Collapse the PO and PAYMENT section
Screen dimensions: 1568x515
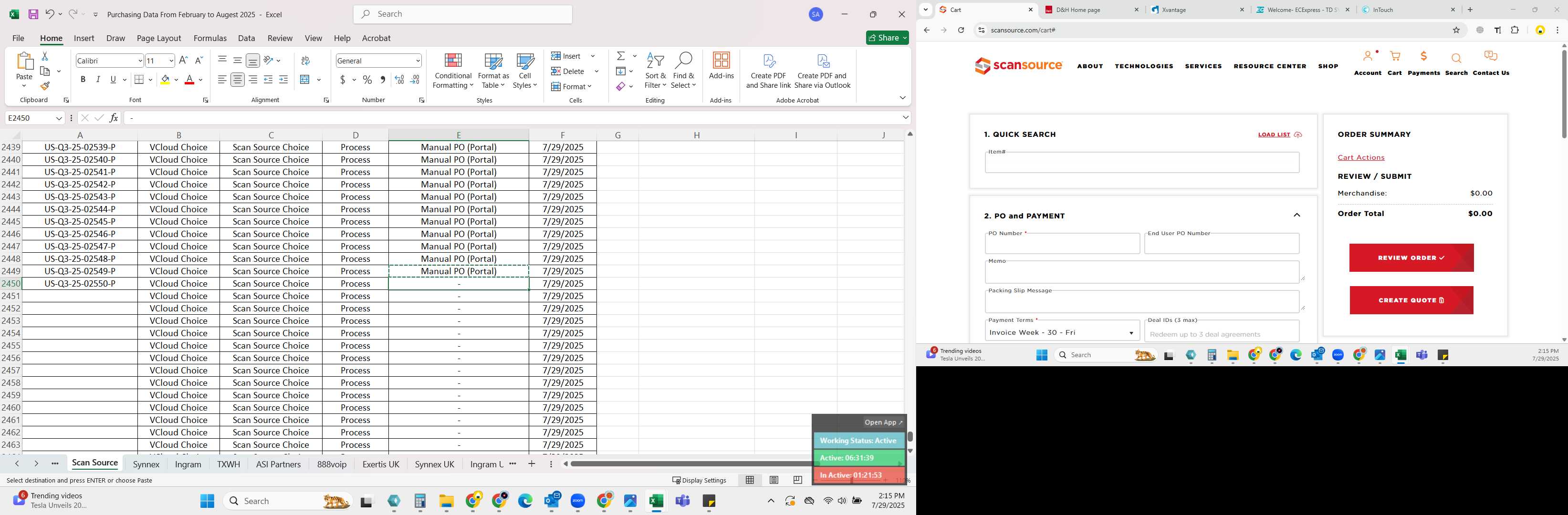pyautogui.click(x=1296, y=215)
